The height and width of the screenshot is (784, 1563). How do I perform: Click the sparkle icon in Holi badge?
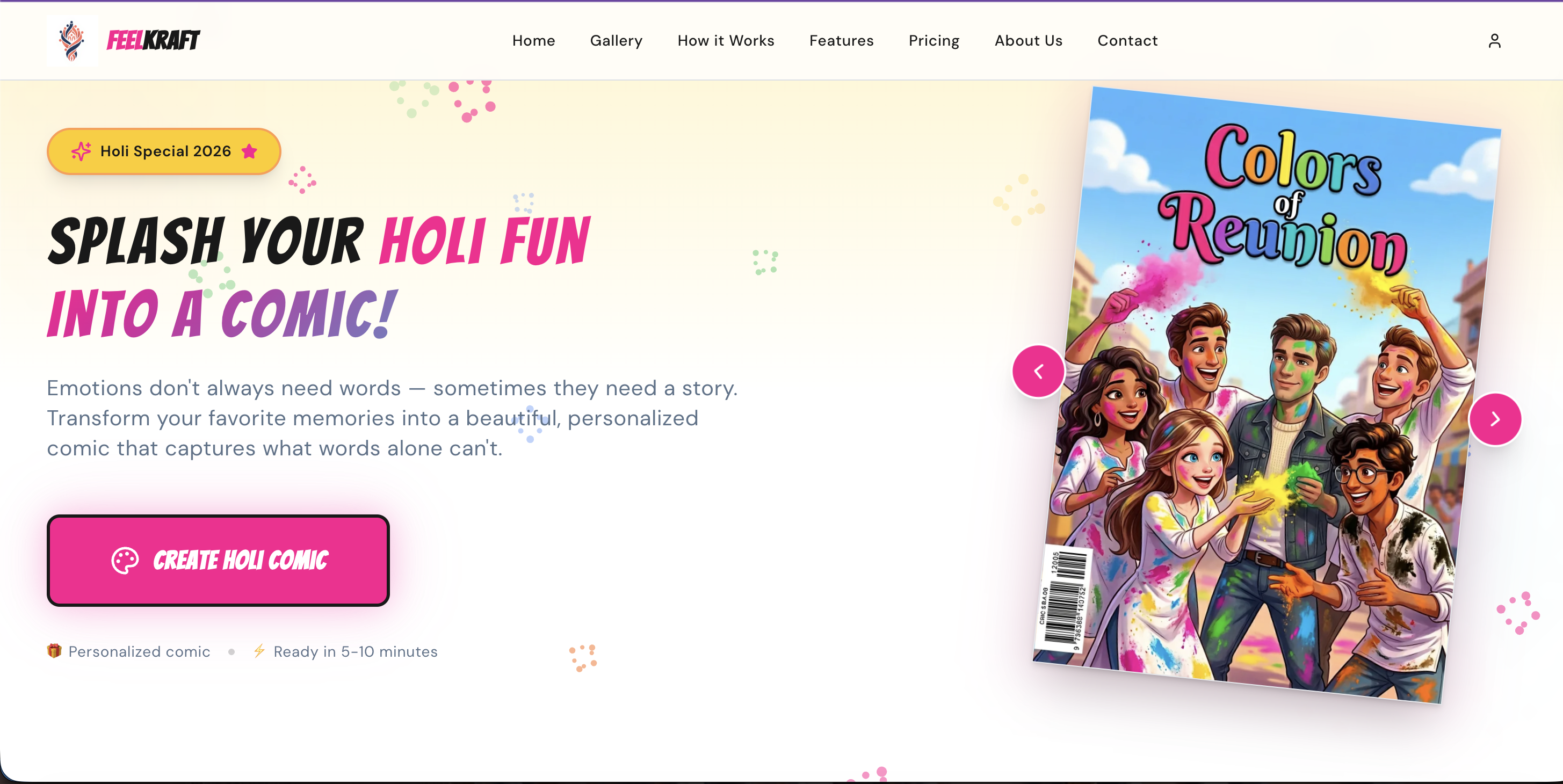pos(81,151)
